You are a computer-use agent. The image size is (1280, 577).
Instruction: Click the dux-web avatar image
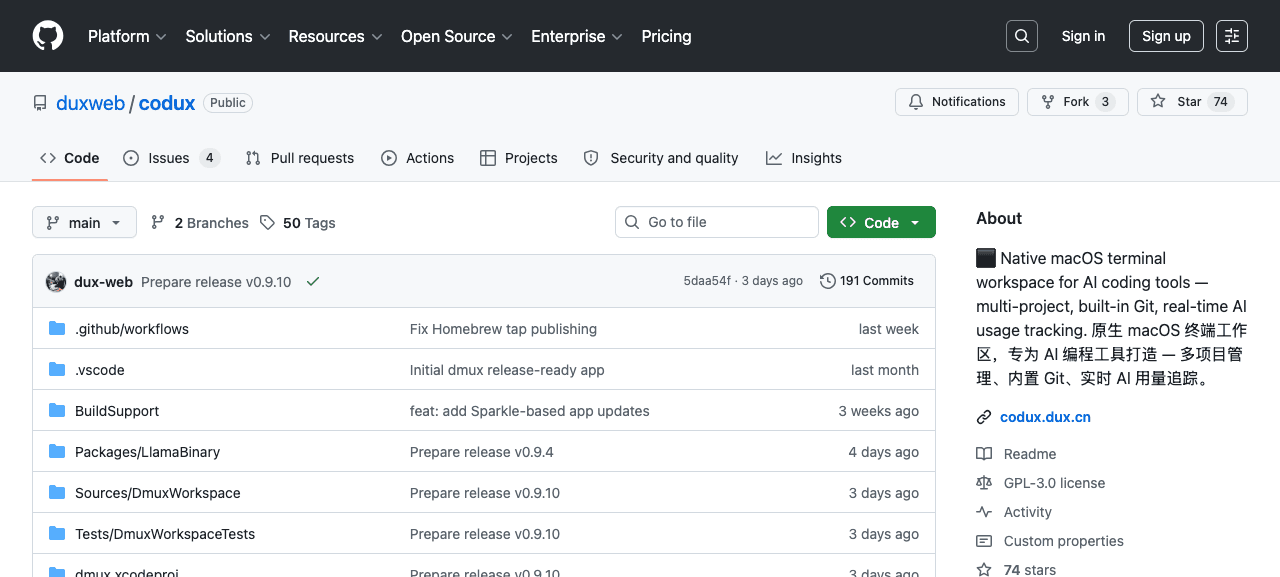tap(56, 282)
